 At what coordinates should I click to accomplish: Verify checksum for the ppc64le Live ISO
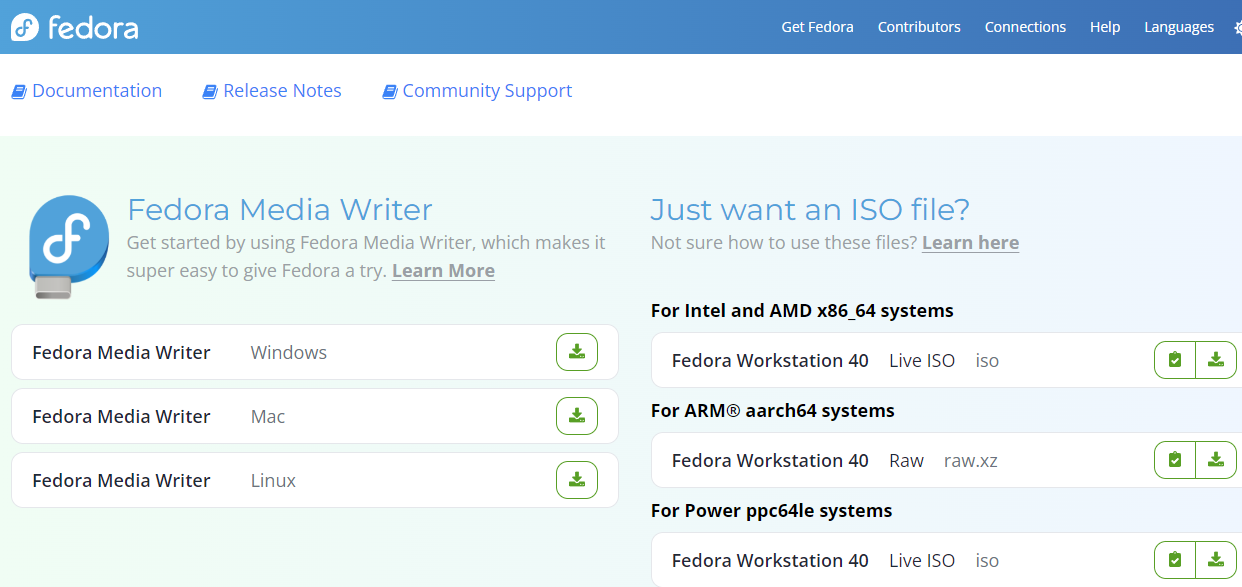coord(1174,559)
